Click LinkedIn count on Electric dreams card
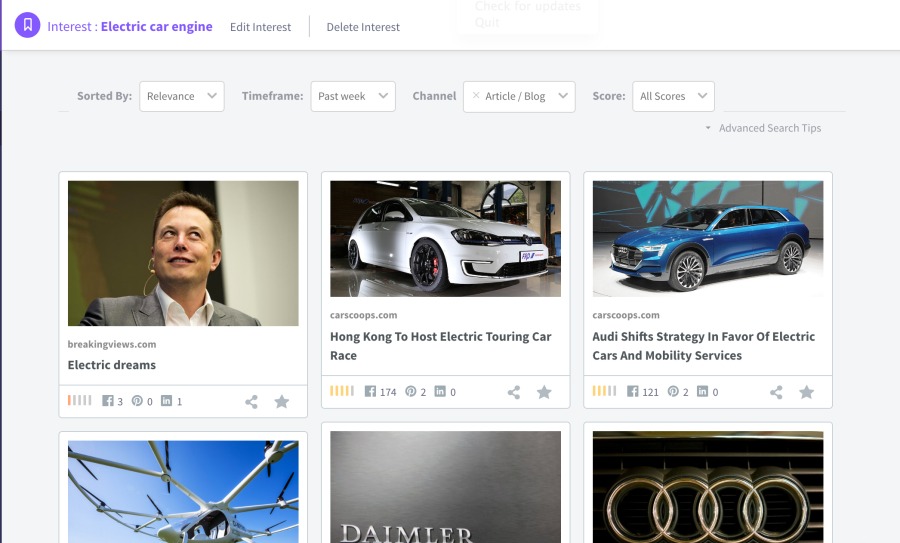 pos(171,401)
